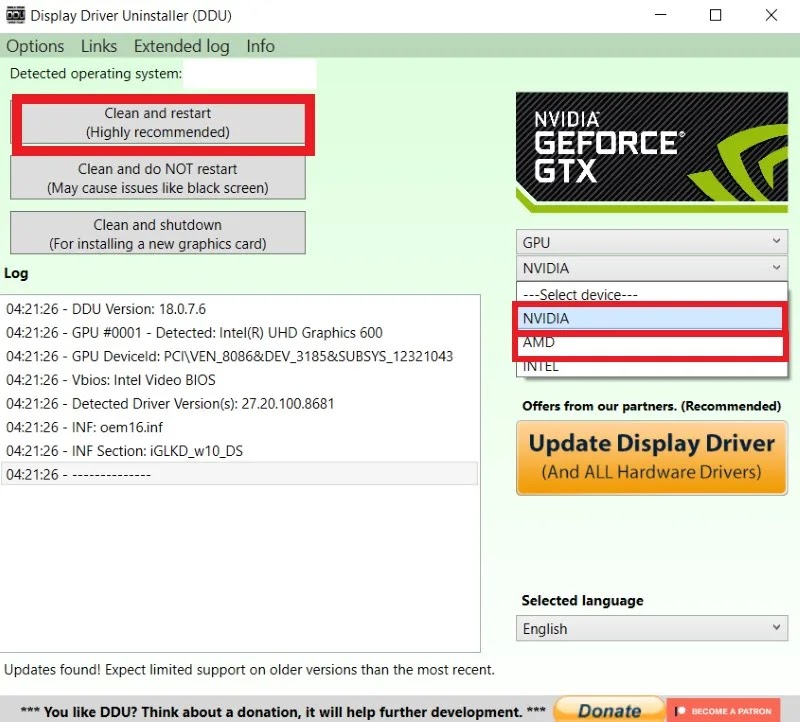Choose AMD from the device list
The width and height of the screenshot is (800, 722).
652,342
